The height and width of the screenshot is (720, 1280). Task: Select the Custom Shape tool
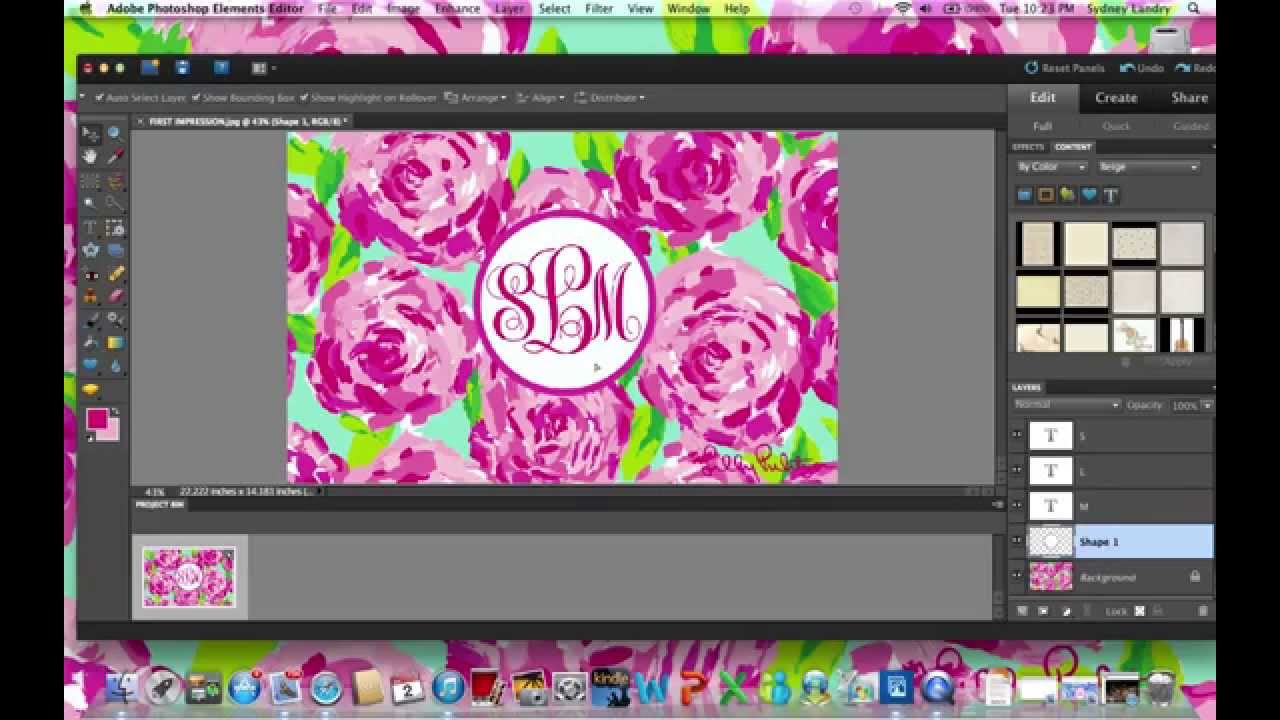click(x=90, y=366)
